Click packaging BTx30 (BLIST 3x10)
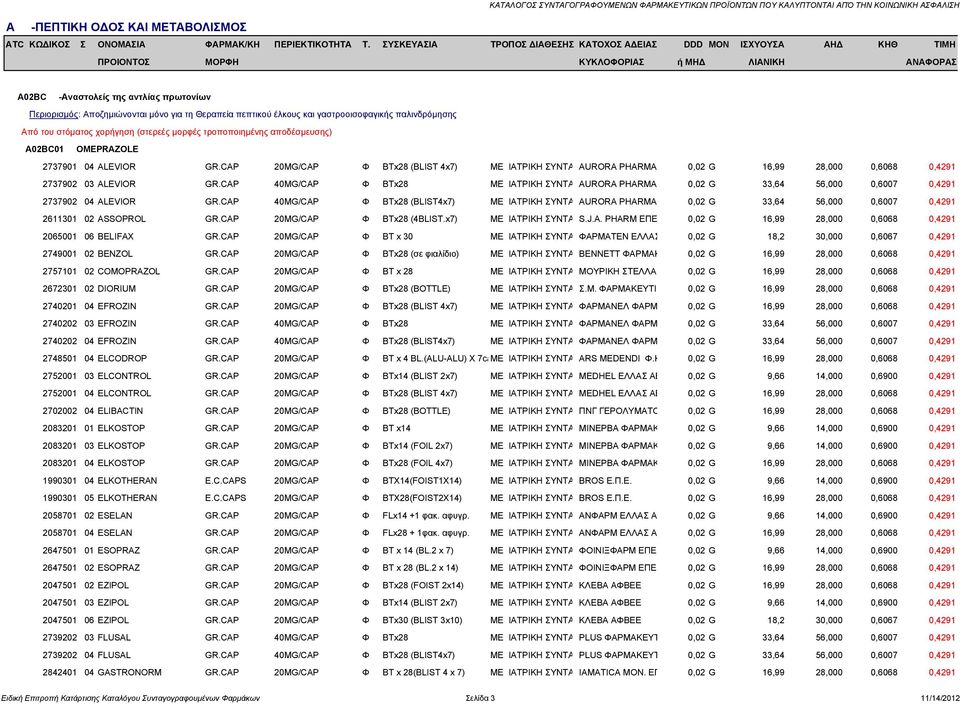Screen dimensions: 960x704 tap(422, 620)
